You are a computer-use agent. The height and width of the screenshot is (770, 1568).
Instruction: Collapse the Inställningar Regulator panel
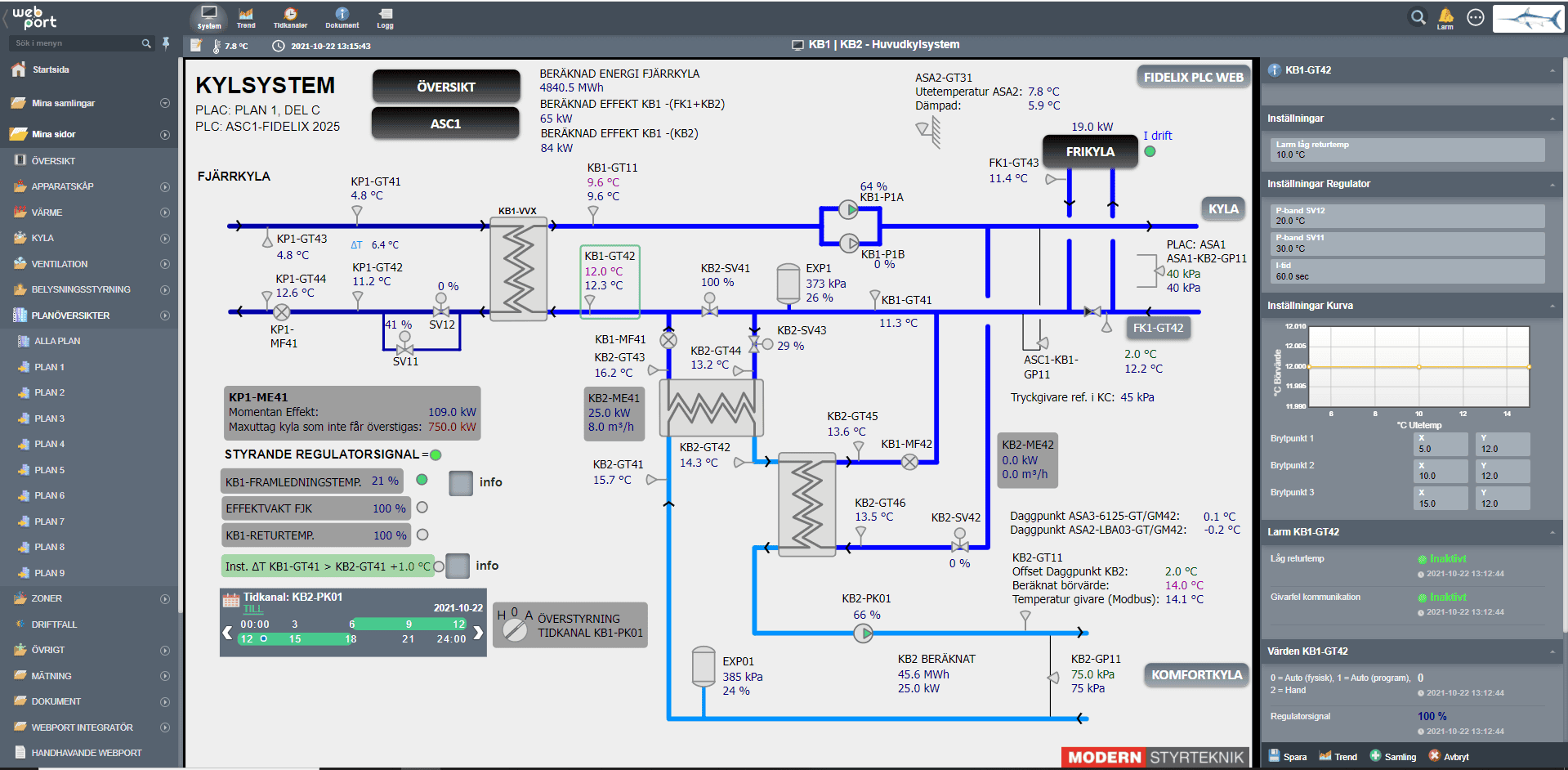(1552, 184)
